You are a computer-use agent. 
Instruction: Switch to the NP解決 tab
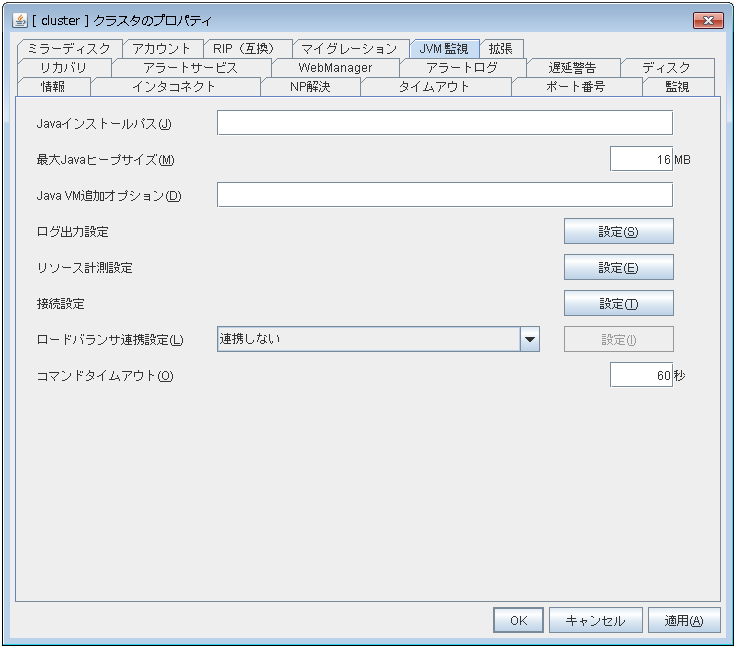309,86
